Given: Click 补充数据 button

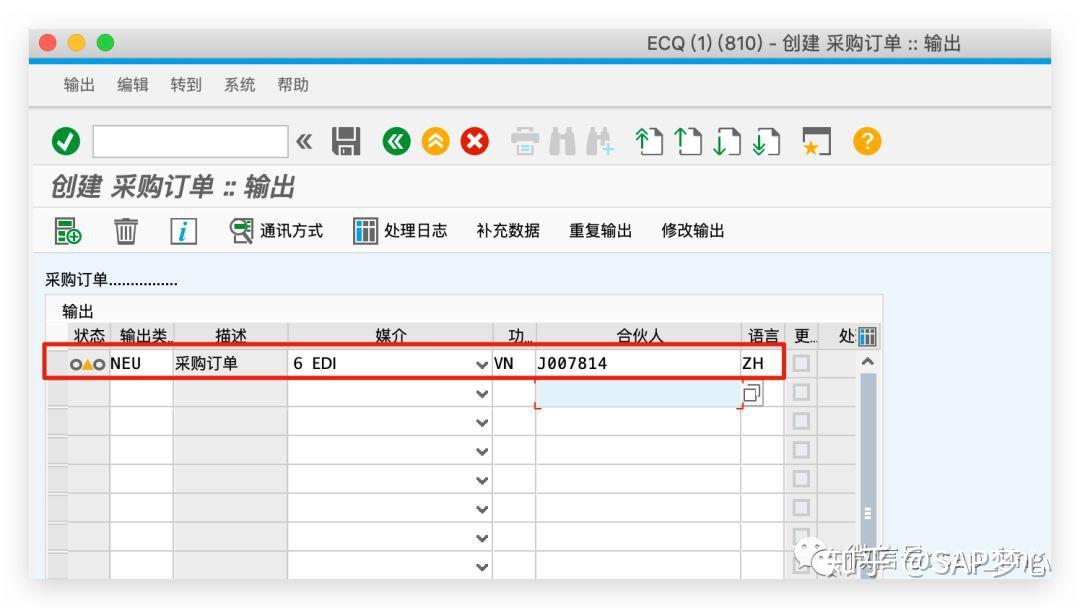Looking at the screenshot, I should click(508, 231).
